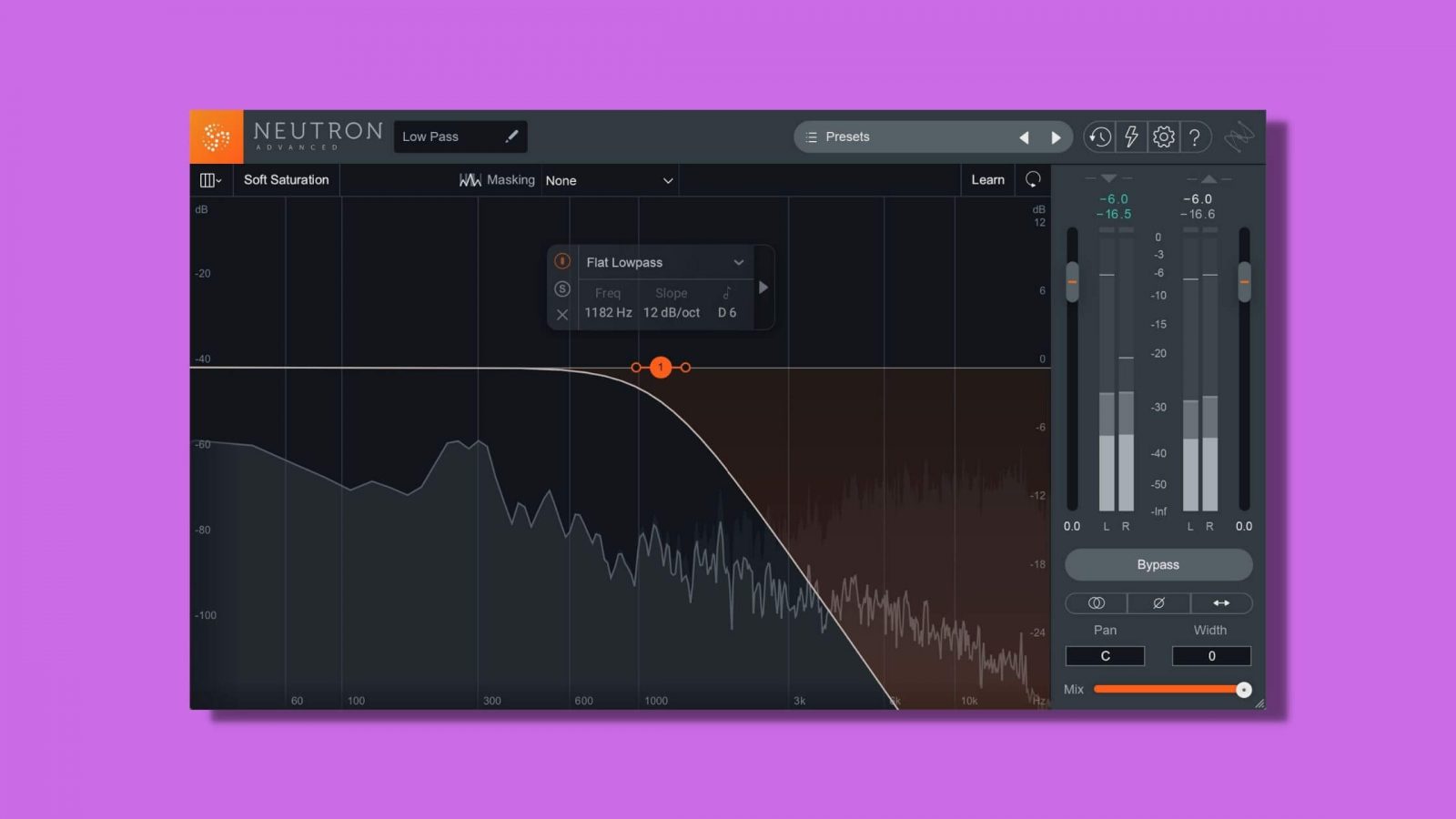
Task: Toggle the orange power switch for band 1
Action: pos(562,262)
